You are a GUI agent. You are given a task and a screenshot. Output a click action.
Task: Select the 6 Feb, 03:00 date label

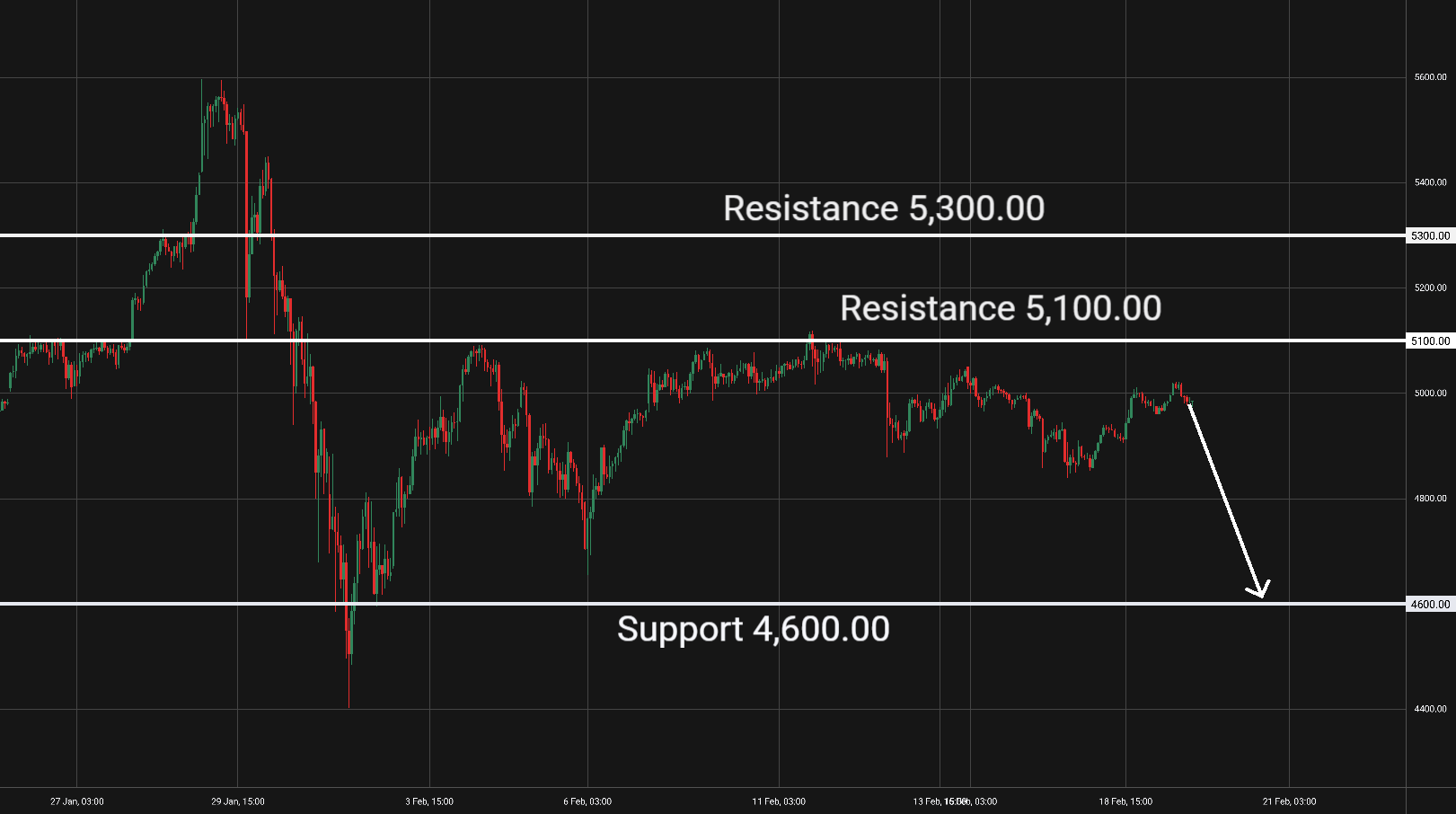click(587, 801)
